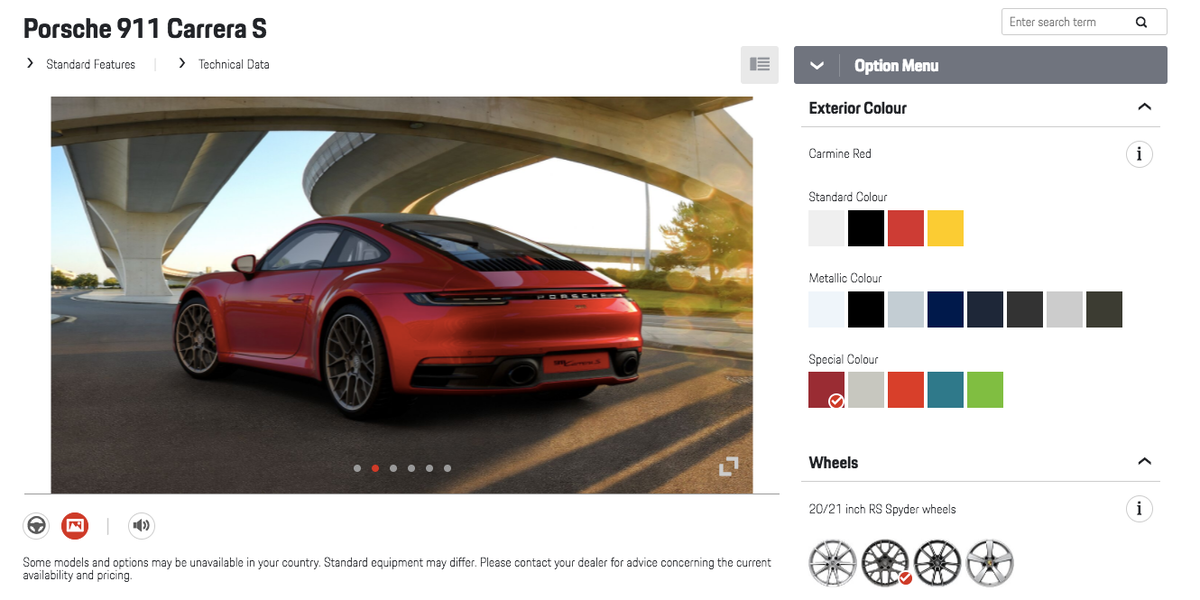Screen dimensions: 1200x600
Task: Select the RS Spyder wheel thumbnail
Action: (x=886, y=562)
